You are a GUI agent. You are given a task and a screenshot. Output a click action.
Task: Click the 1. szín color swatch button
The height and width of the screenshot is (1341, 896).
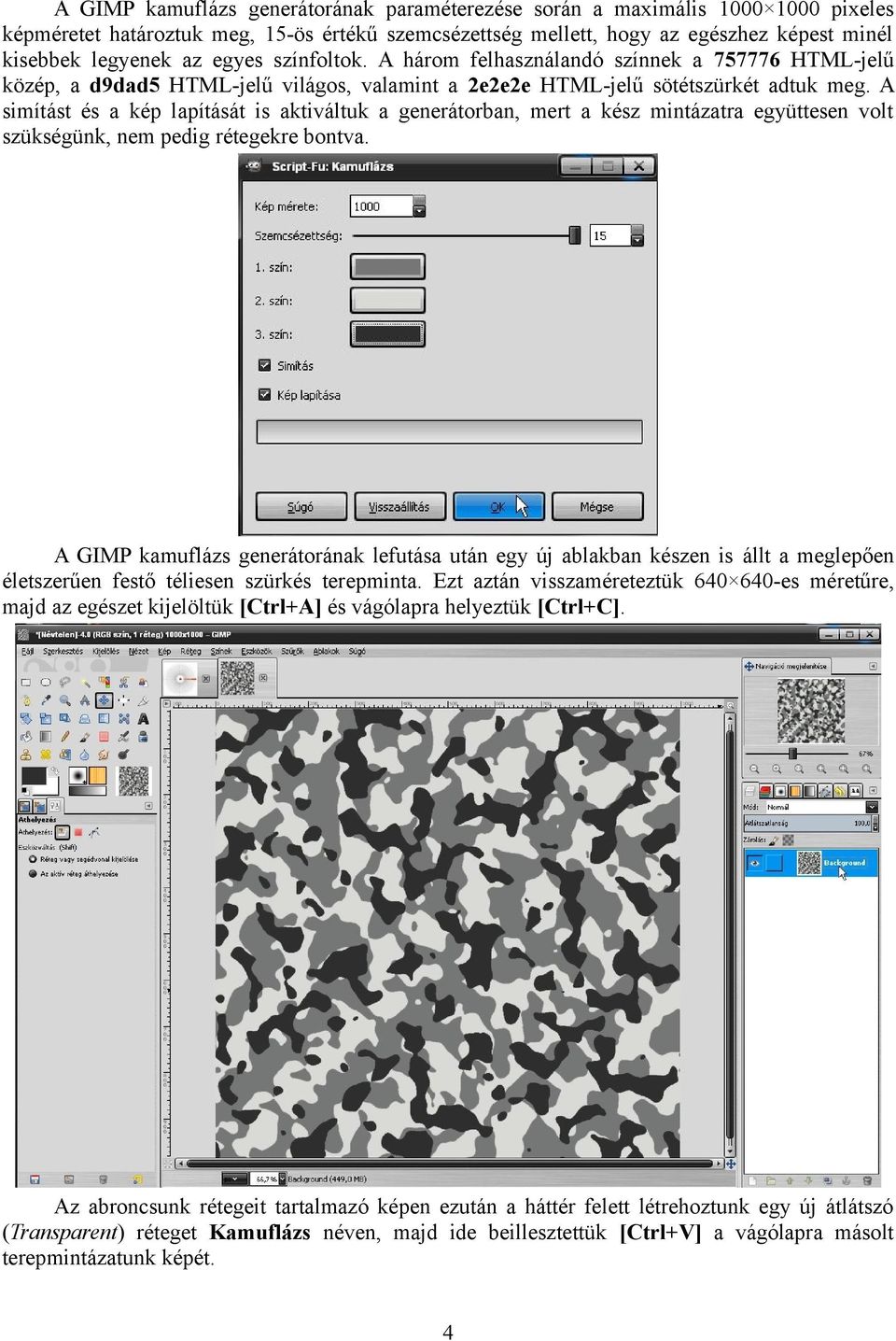tap(387, 267)
